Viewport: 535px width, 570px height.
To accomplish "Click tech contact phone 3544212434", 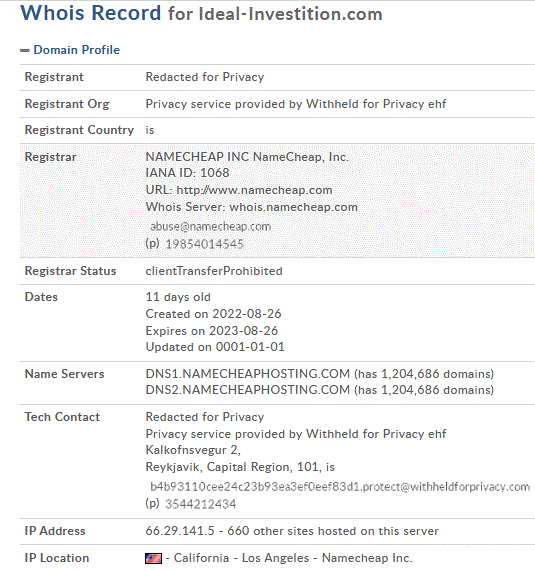I will click(201, 504).
